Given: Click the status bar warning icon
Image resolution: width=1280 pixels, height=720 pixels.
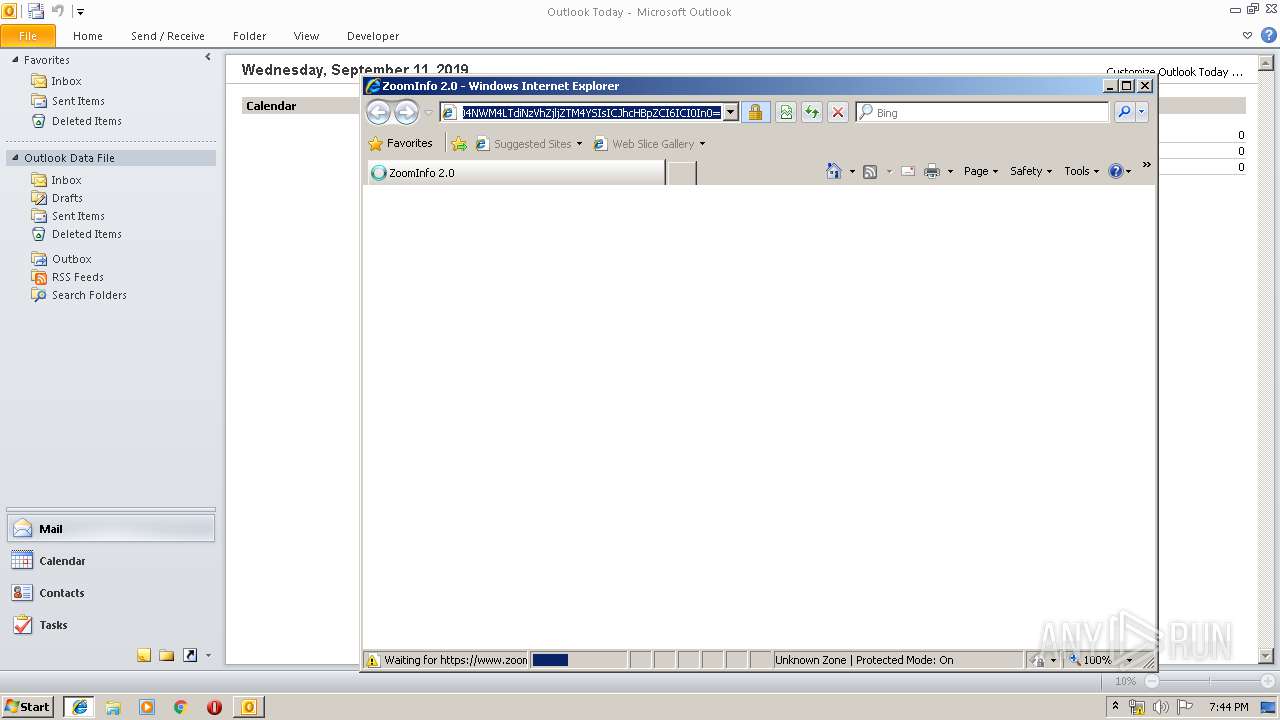Looking at the screenshot, I should [373, 660].
